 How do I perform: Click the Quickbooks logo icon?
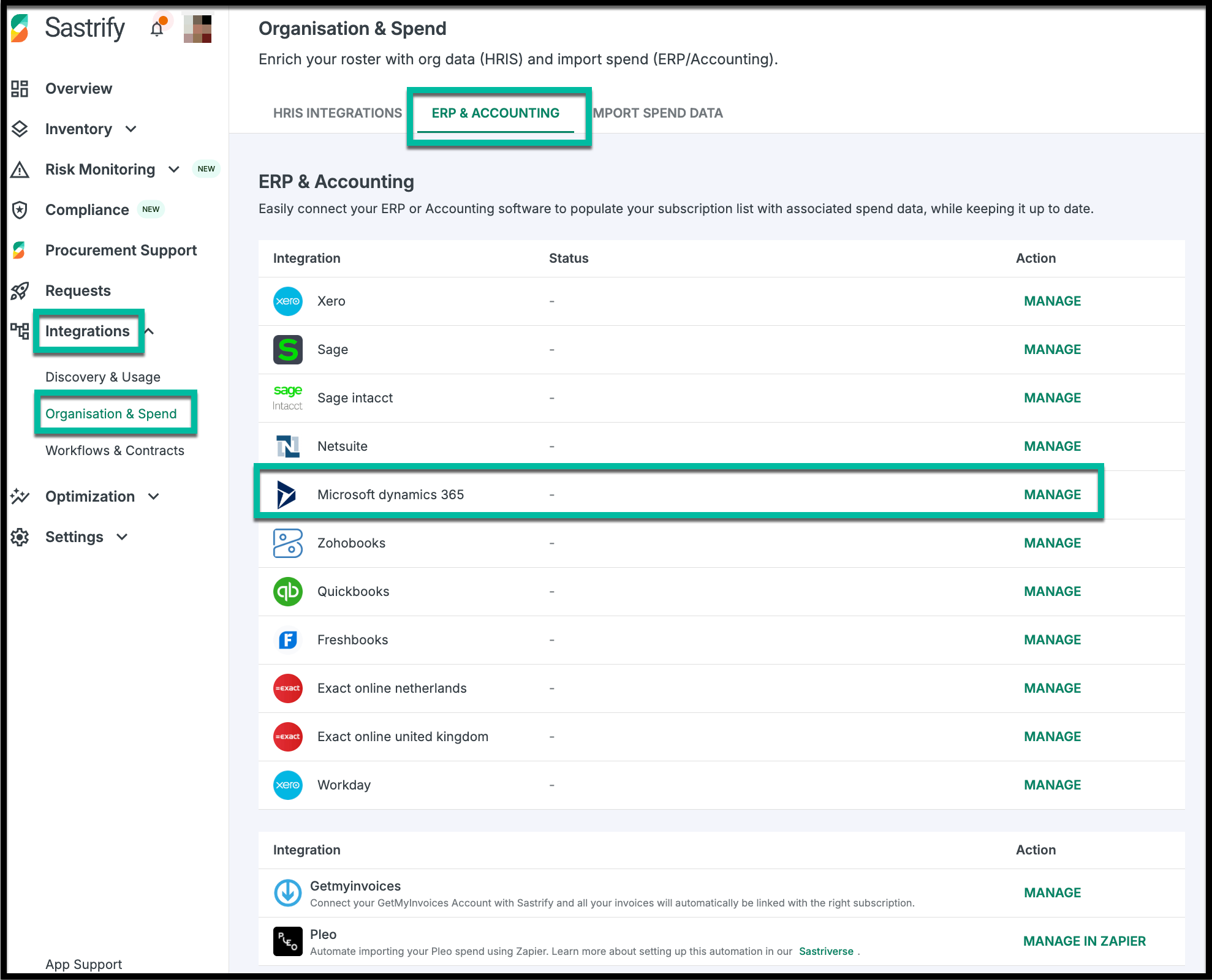tap(288, 592)
